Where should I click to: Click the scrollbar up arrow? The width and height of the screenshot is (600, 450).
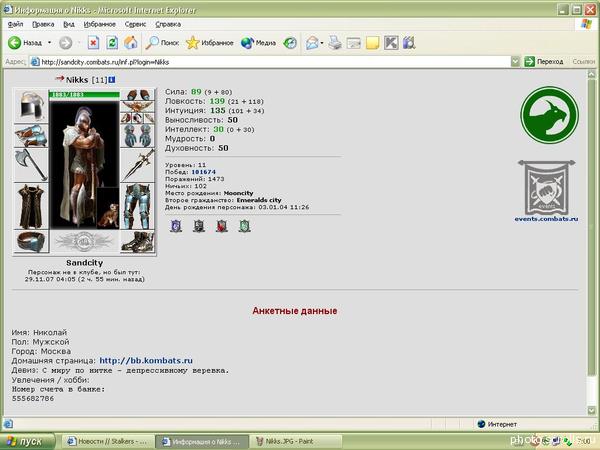(592, 74)
